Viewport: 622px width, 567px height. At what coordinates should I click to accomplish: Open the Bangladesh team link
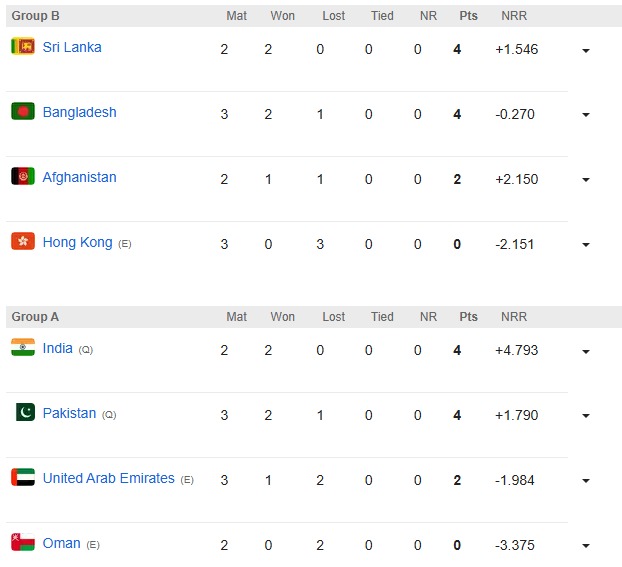click(x=79, y=112)
